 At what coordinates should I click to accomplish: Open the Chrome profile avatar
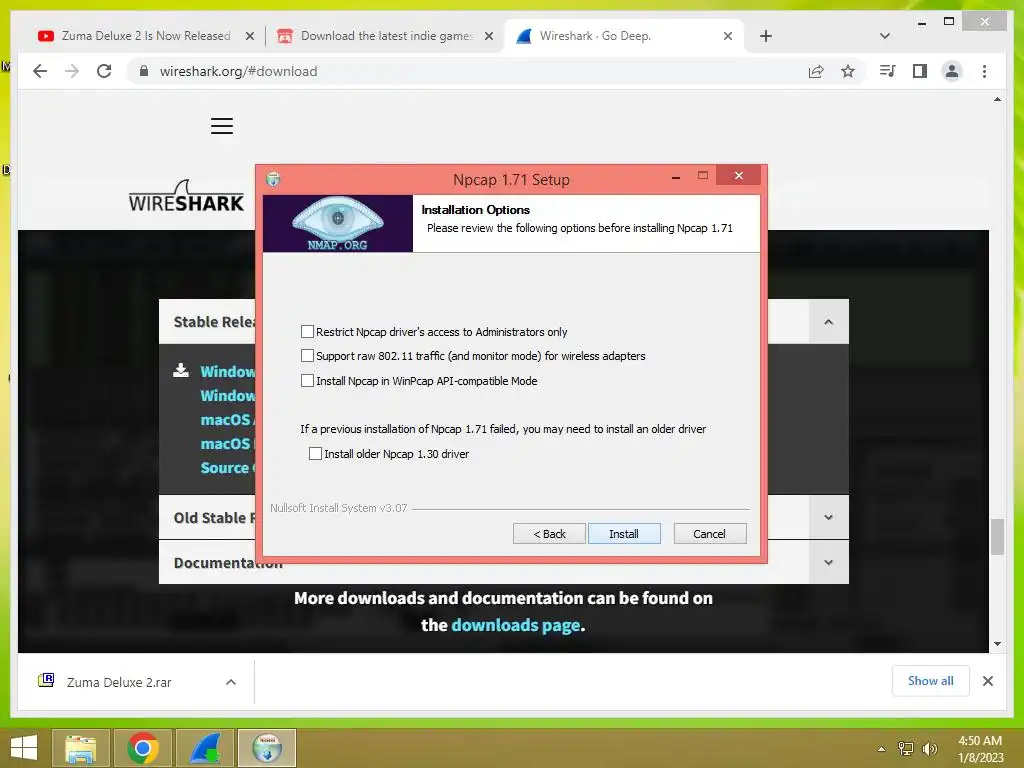[x=952, y=71]
